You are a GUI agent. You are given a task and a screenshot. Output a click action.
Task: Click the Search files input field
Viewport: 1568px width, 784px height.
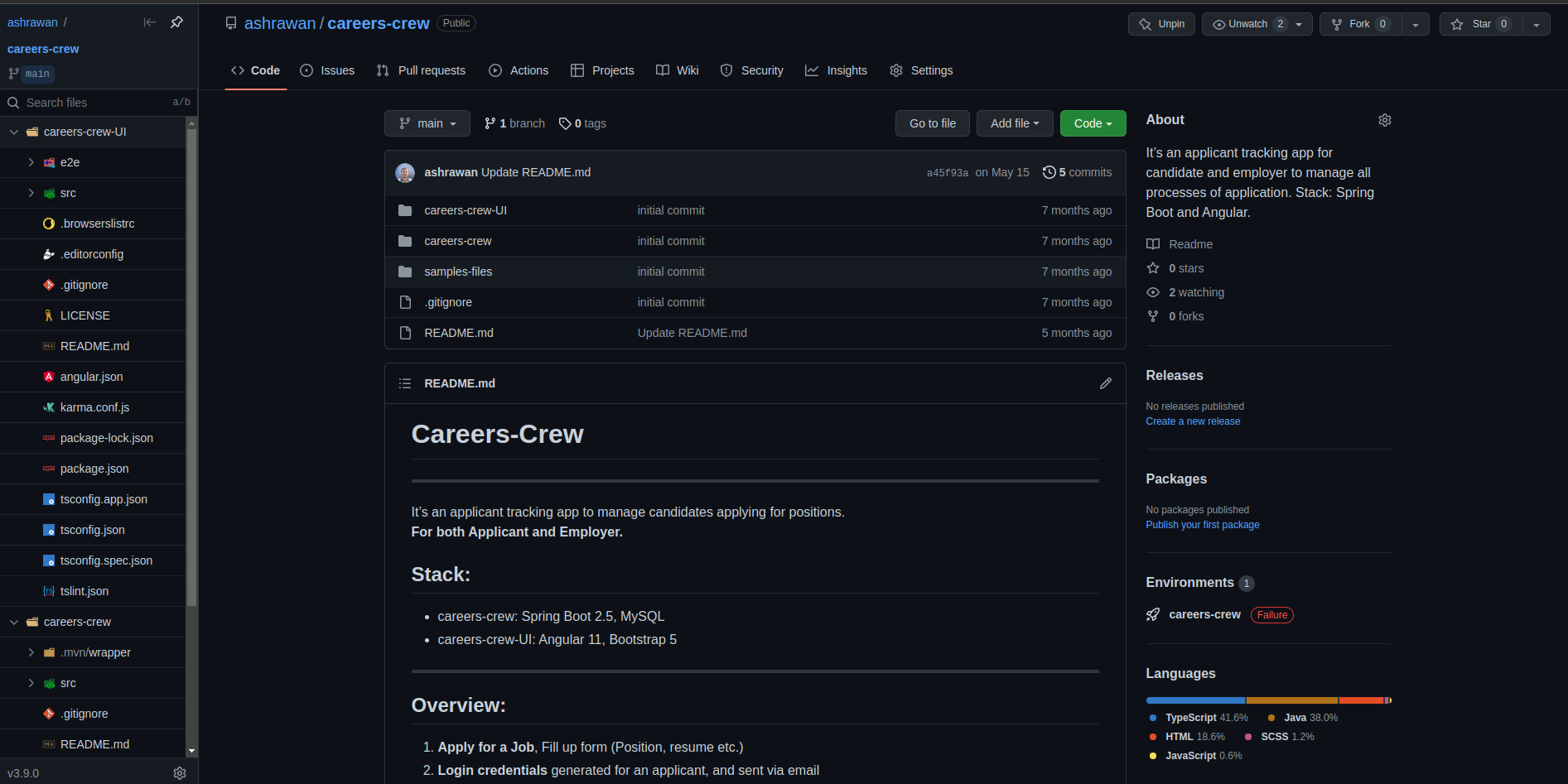[x=91, y=103]
